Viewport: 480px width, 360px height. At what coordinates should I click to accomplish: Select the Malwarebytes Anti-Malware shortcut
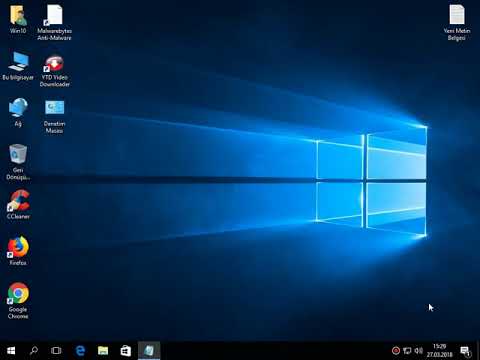coord(54,23)
